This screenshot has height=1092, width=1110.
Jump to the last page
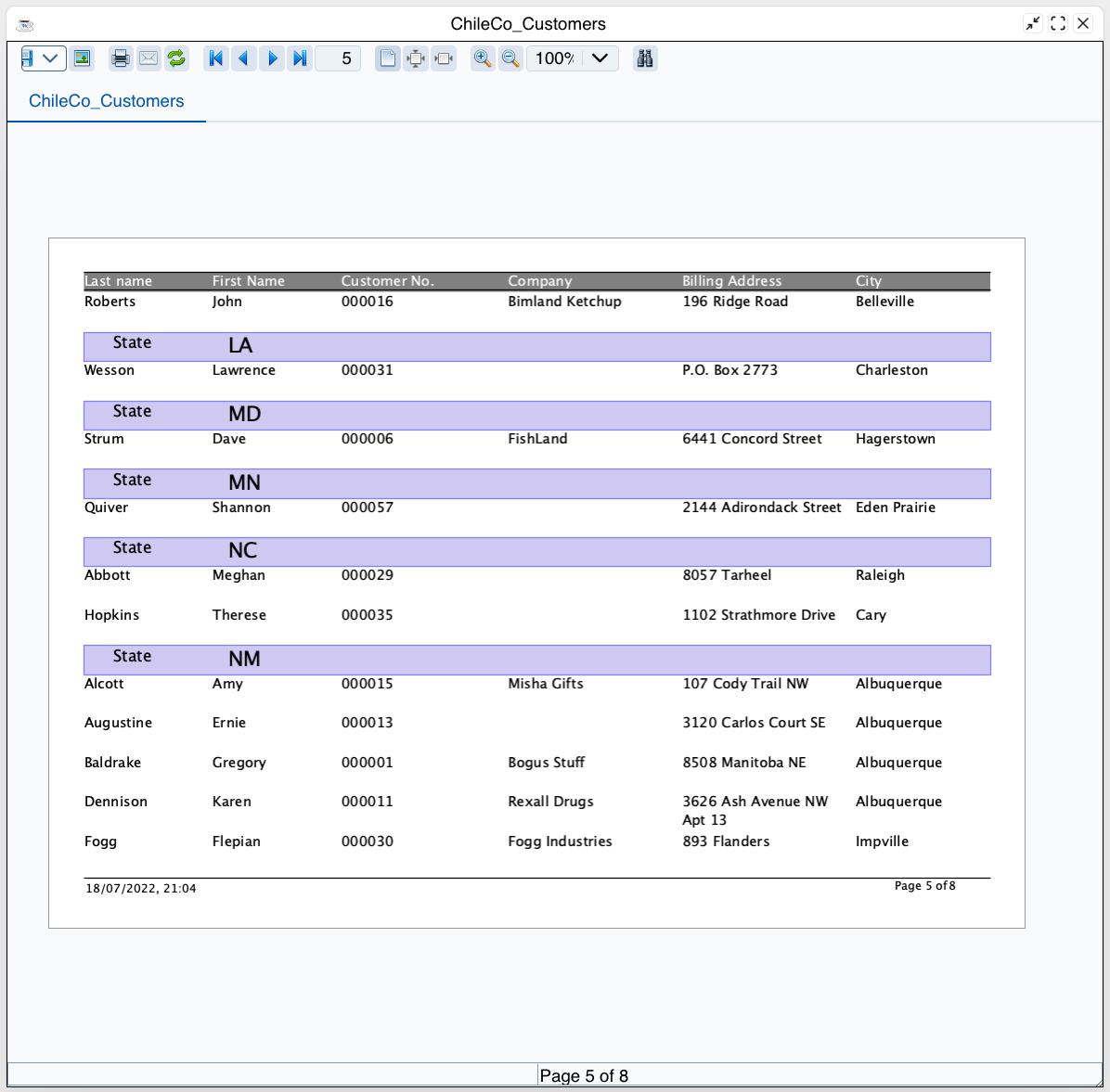point(300,58)
